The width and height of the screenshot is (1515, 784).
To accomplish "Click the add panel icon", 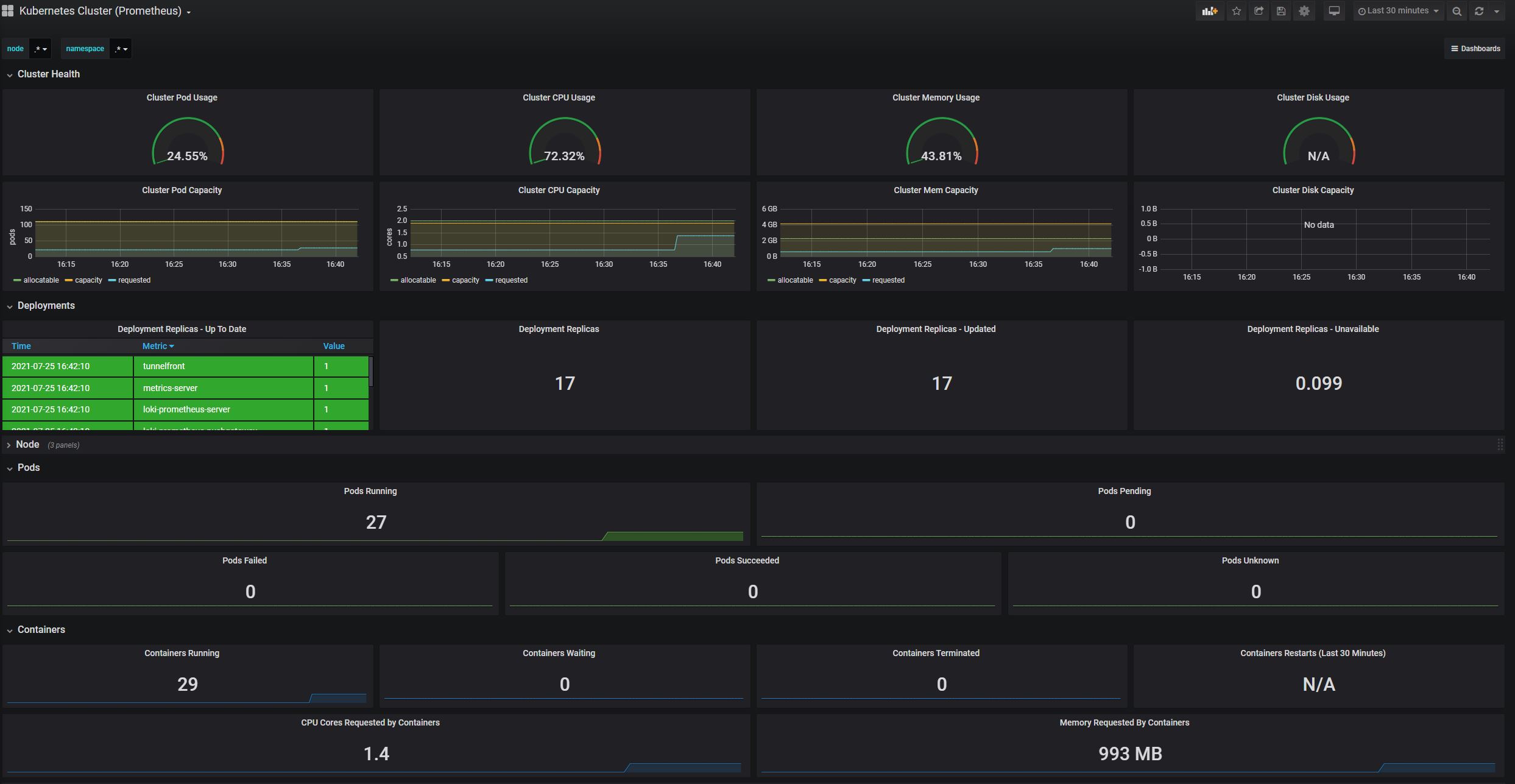I will point(1210,10).
